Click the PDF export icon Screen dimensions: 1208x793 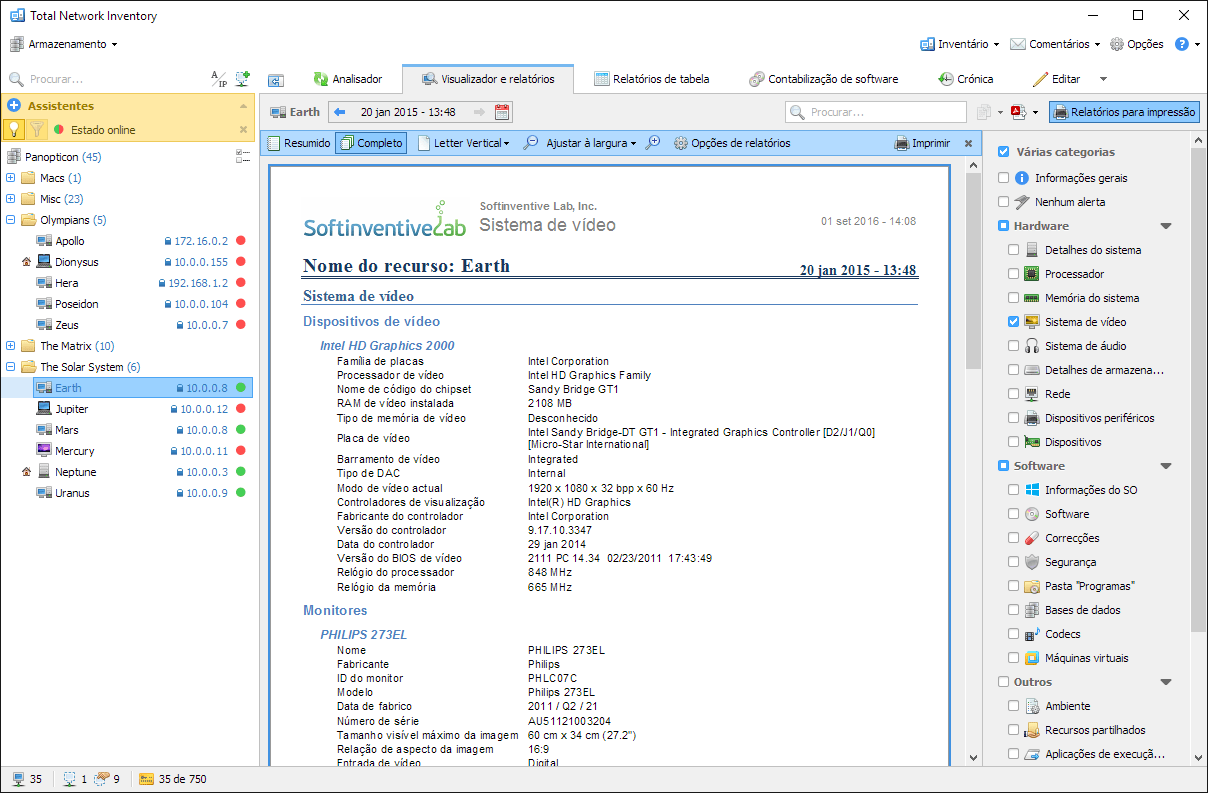(1019, 112)
